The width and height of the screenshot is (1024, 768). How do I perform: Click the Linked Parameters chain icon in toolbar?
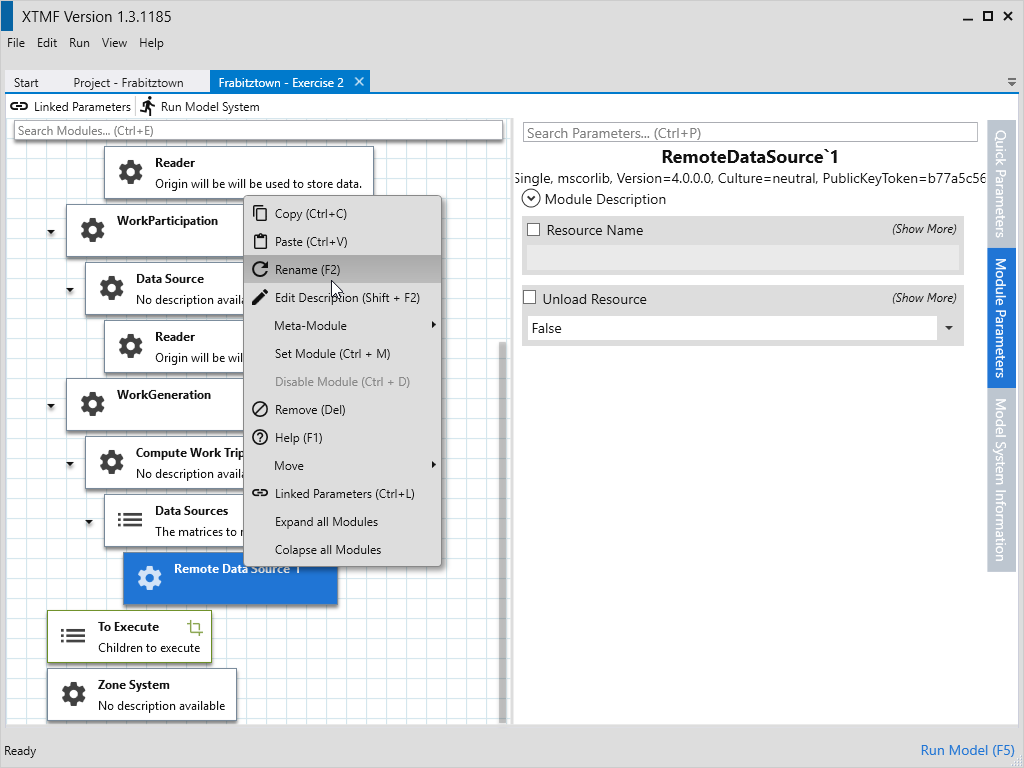click(19, 106)
